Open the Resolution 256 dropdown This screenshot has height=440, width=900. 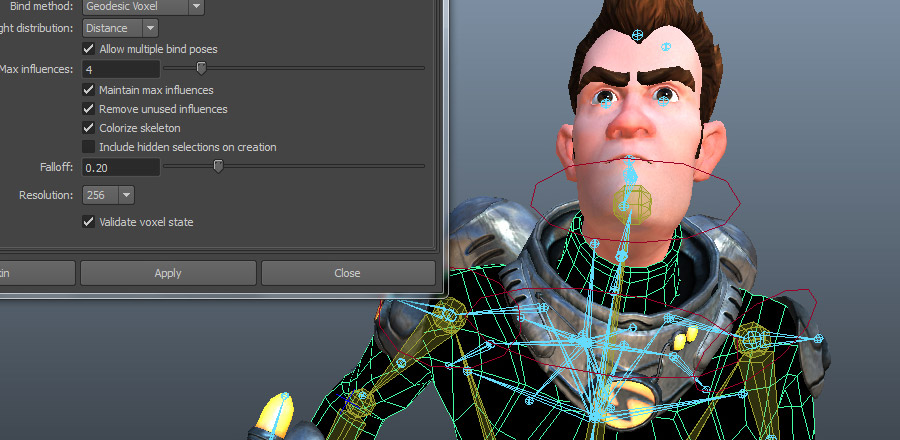tap(109, 195)
